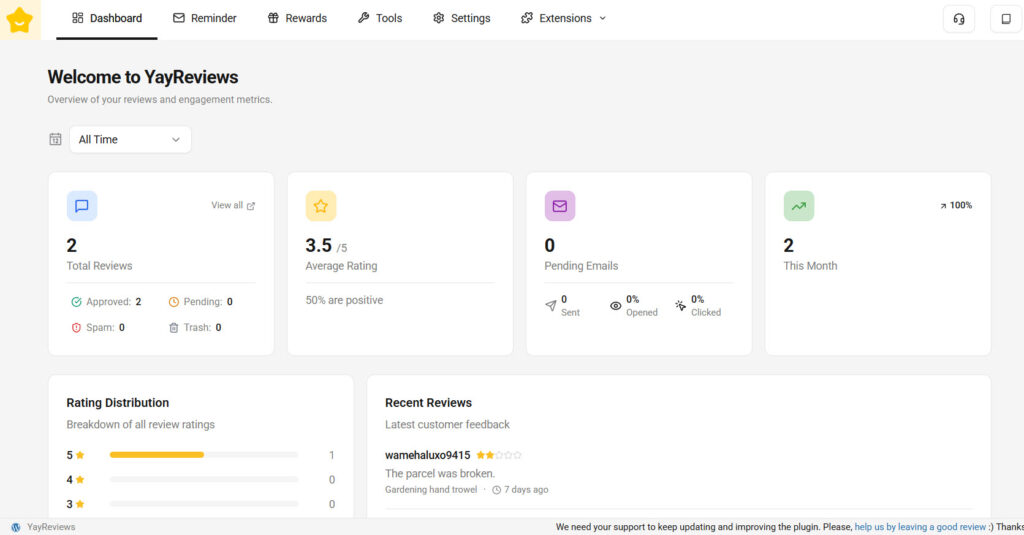
Task: Click the clock icon beside 7 days ago
Action: 496,490
